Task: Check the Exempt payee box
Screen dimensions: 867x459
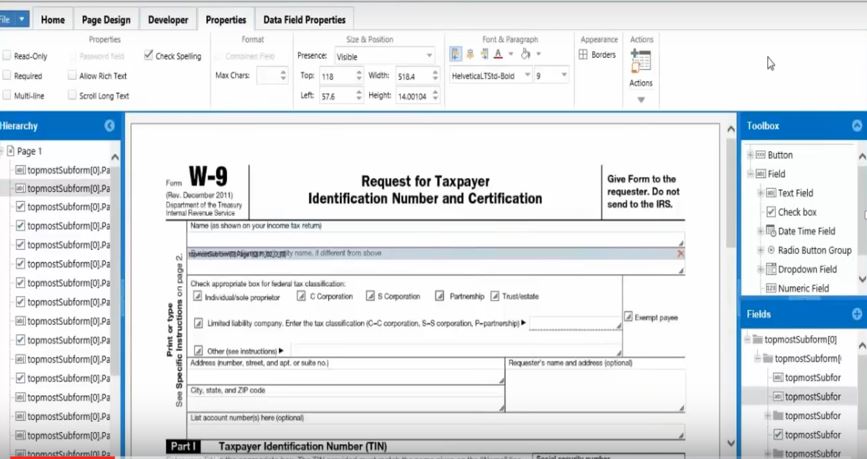Action: click(x=628, y=317)
